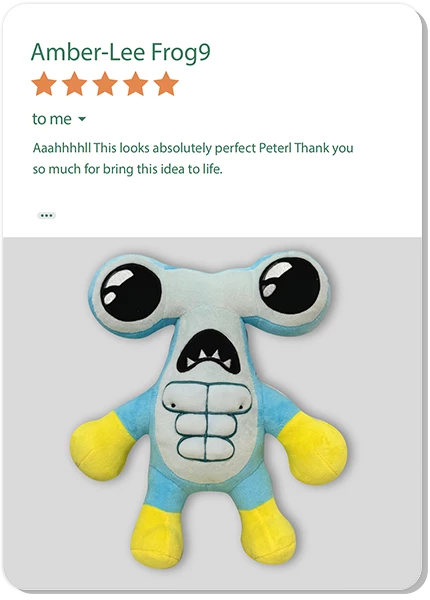Viewport: 430px width, 600px height.
Task: Choose the third orange rating star
Action: coord(105,84)
